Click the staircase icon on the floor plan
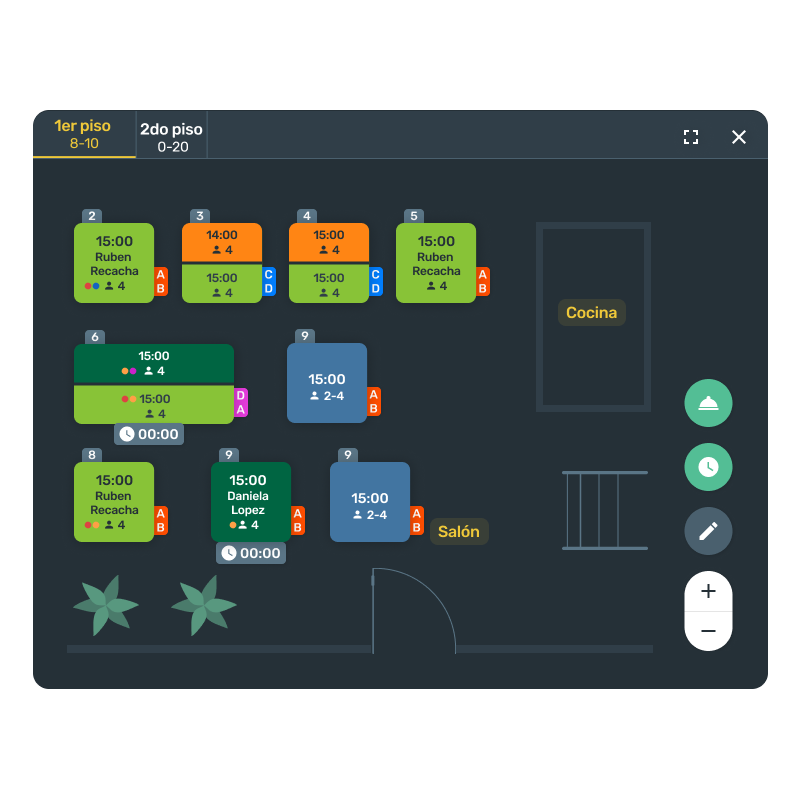The image size is (800, 800). [605, 510]
